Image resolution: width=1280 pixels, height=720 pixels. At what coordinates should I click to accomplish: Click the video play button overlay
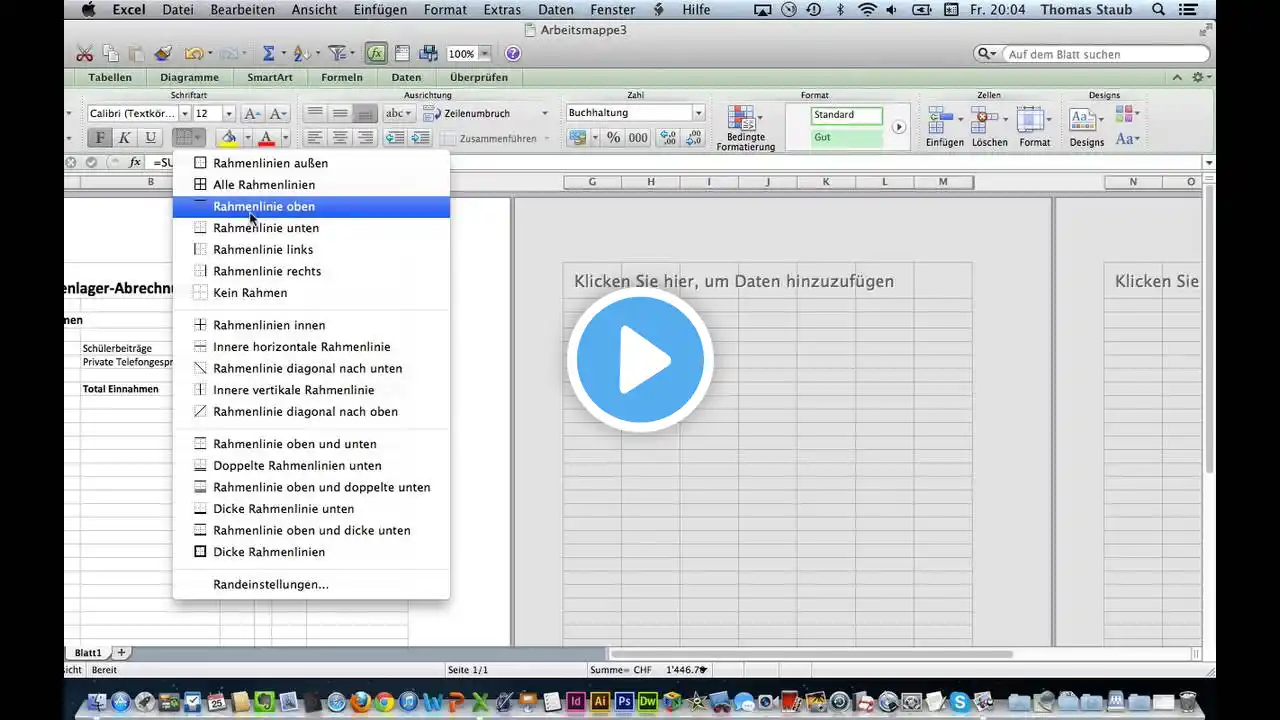(x=640, y=360)
